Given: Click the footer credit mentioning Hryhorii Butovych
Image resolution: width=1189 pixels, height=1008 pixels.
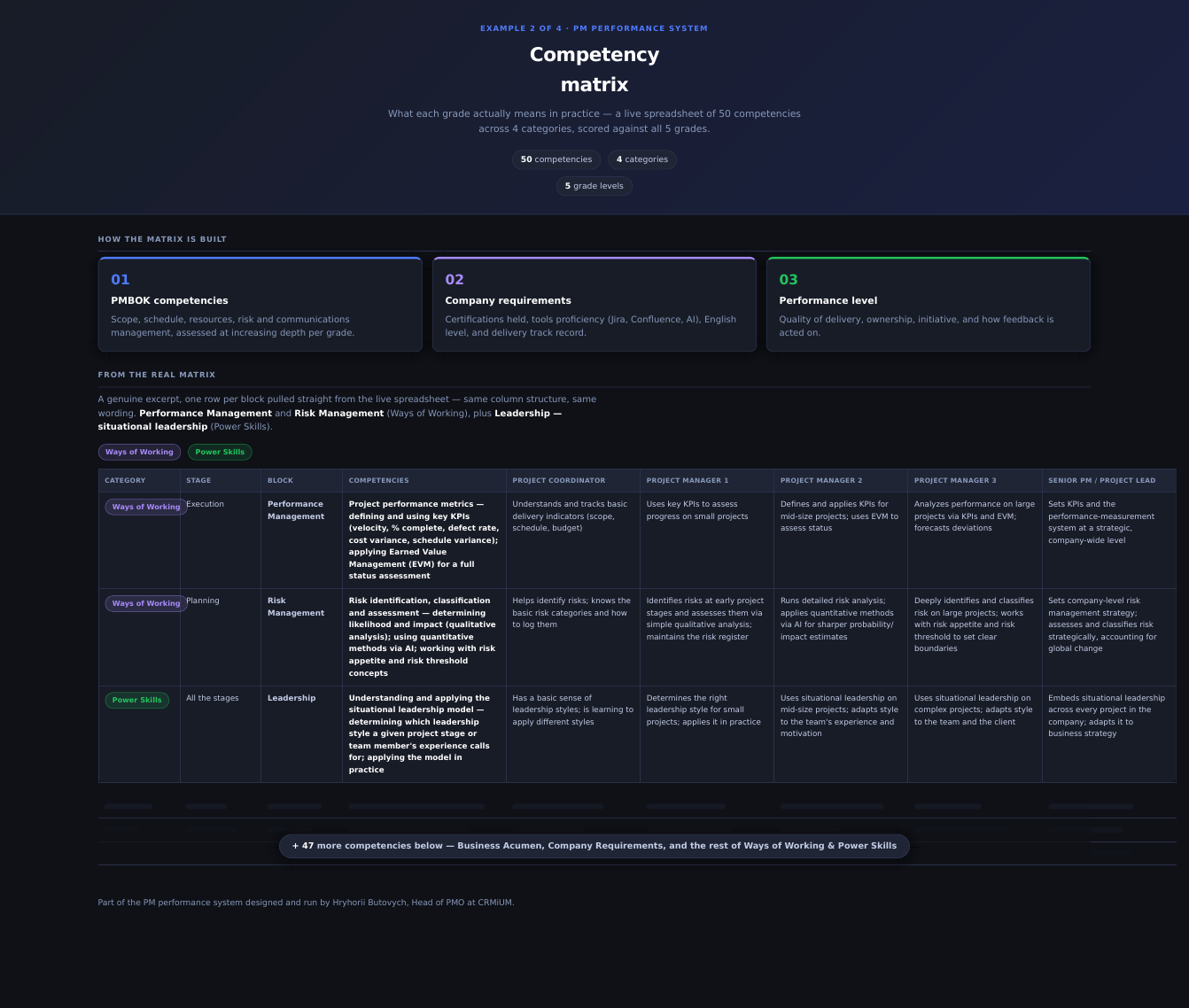Looking at the screenshot, I should (x=306, y=903).
